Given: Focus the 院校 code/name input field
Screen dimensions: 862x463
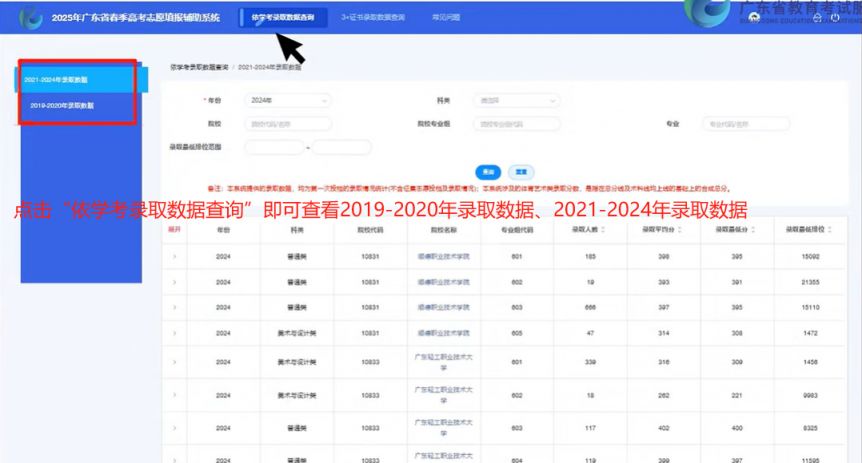Looking at the screenshot, I should coord(288,124).
